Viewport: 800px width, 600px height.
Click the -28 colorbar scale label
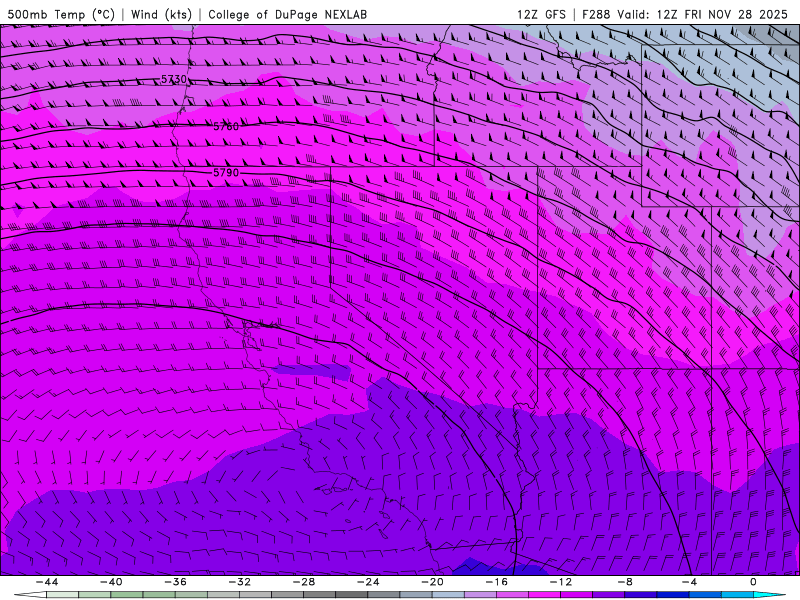pyautogui.click(x=304, y=582)
